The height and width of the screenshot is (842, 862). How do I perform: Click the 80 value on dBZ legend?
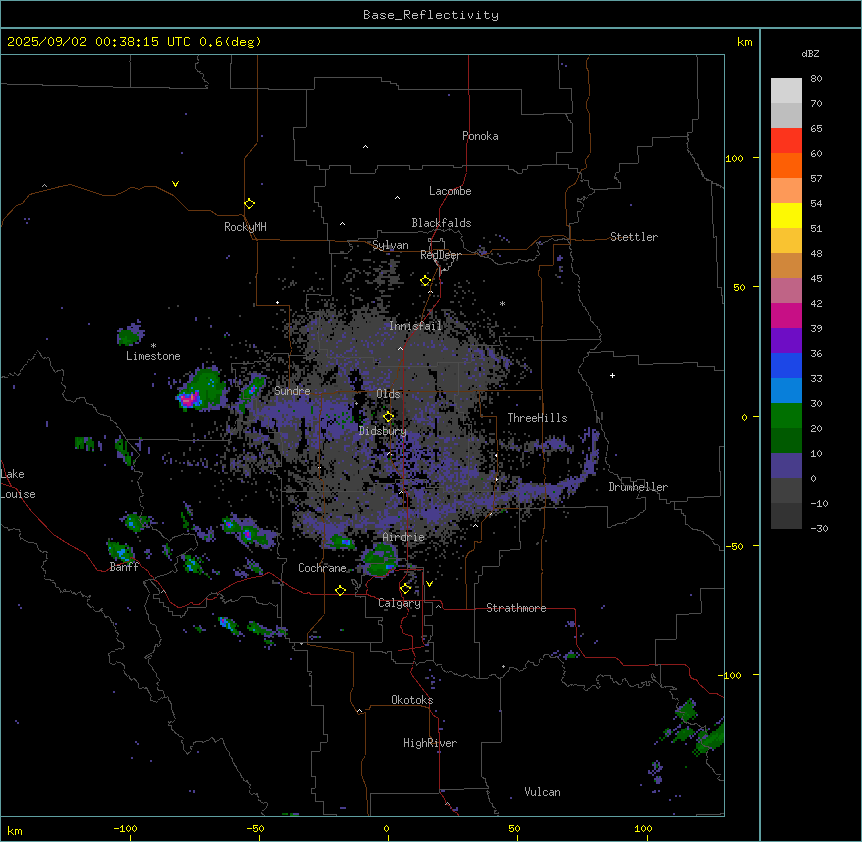816,79
